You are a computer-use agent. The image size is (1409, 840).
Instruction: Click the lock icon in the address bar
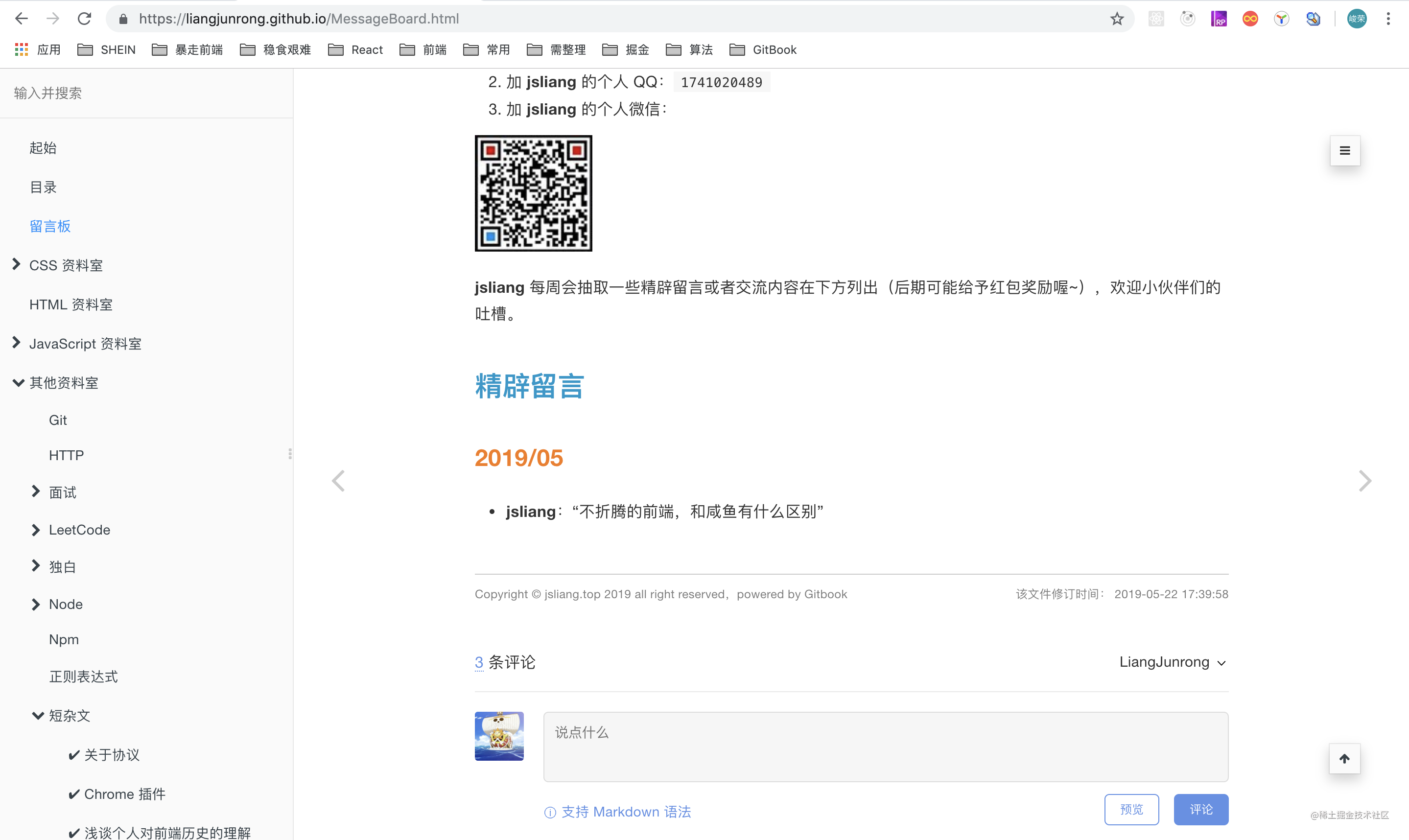[123, 19]
